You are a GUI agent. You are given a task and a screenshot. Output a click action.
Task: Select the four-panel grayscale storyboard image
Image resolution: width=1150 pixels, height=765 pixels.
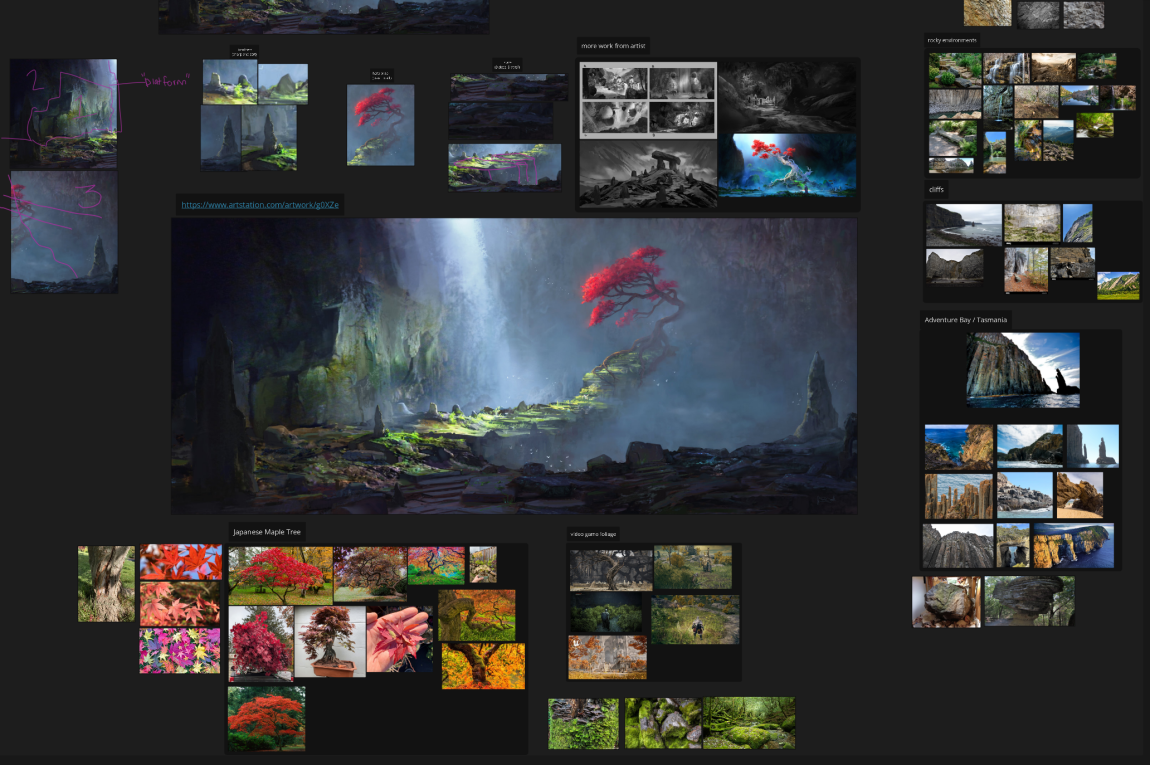(x=648, y=100)
